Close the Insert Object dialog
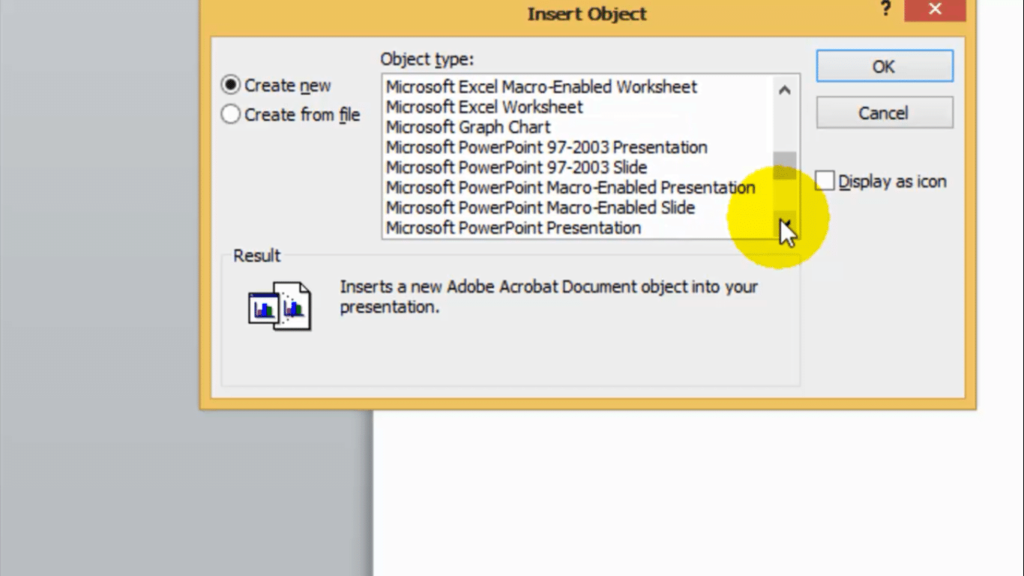 click(x=935, y=10)
